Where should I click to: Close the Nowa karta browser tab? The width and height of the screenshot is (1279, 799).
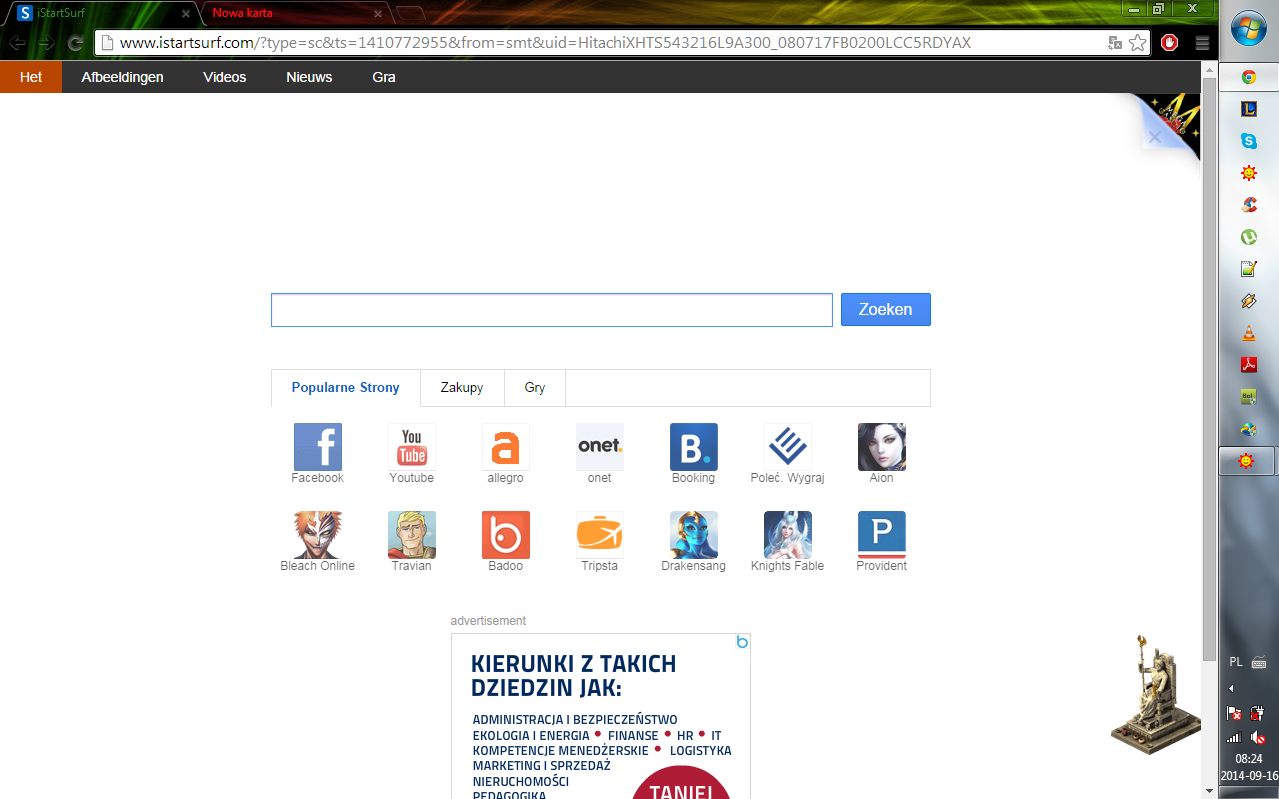(378, 14)
